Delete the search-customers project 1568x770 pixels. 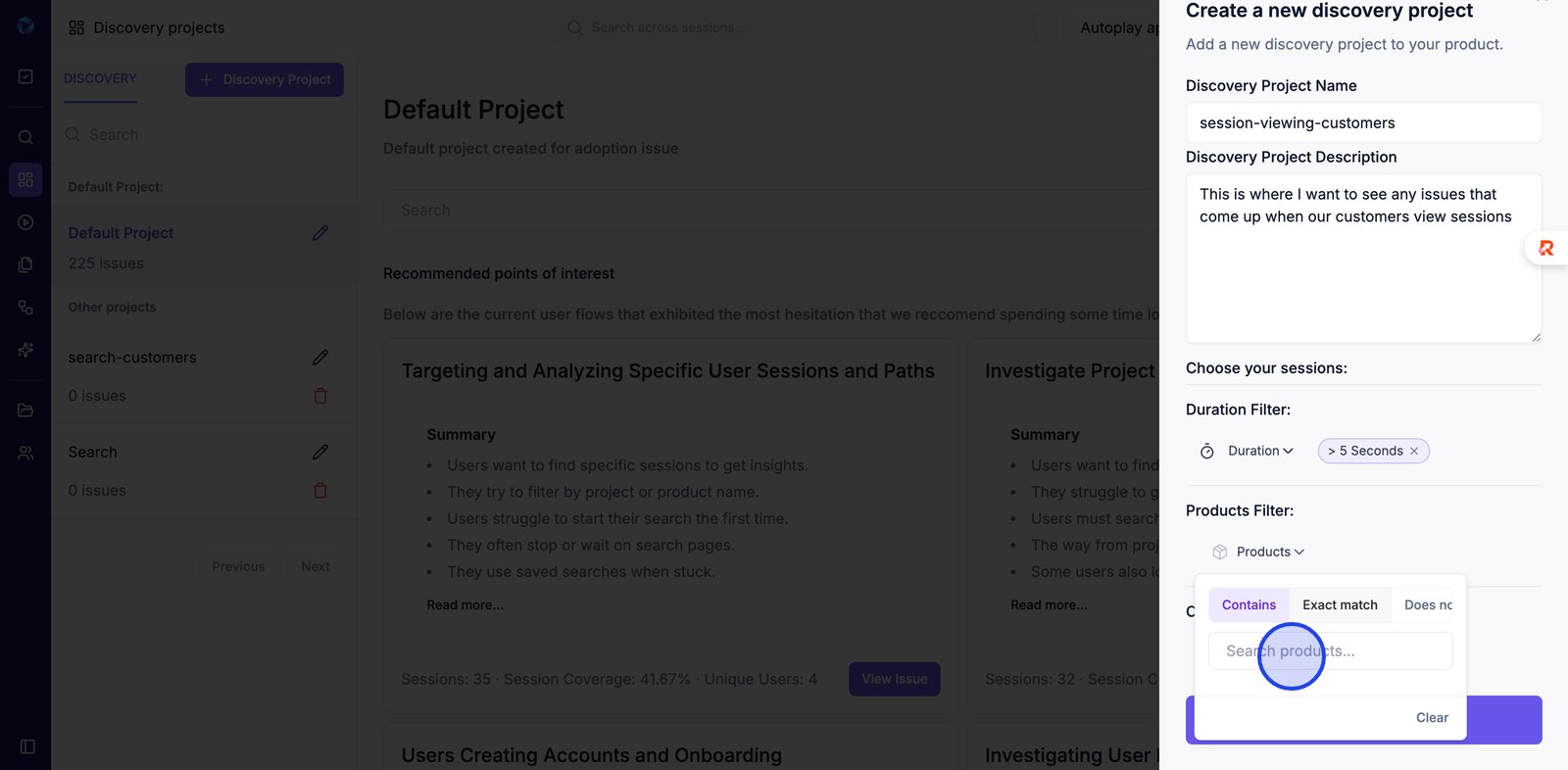(x=320, y=396)
